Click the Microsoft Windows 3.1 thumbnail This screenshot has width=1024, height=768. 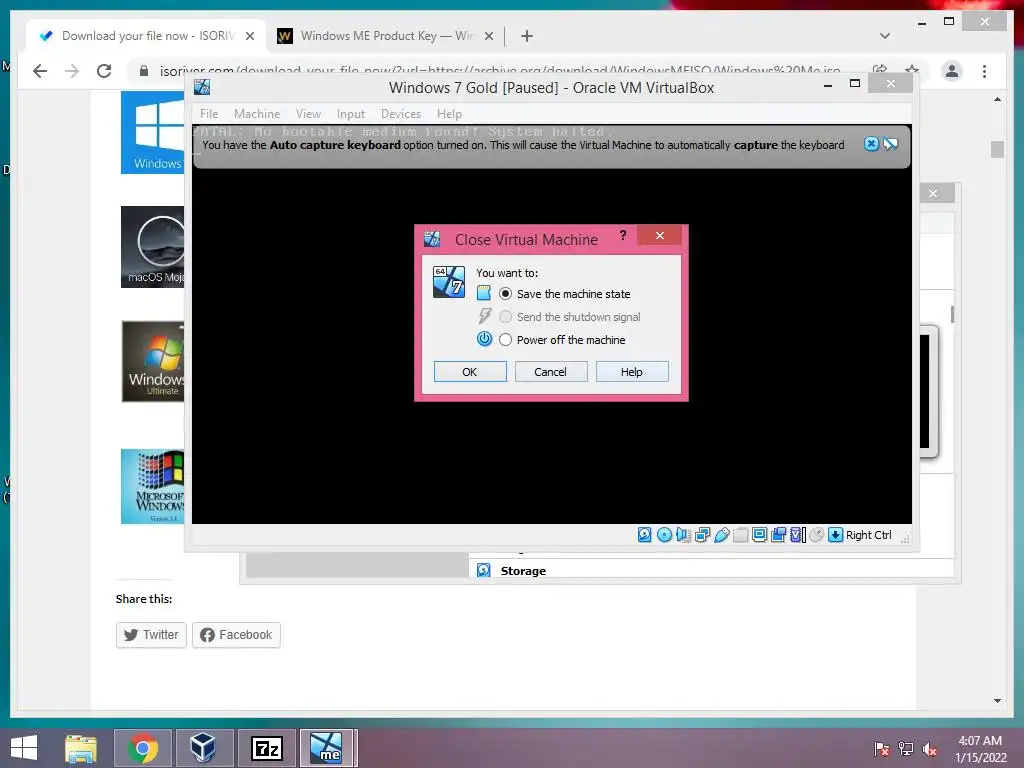coord(152,486)
